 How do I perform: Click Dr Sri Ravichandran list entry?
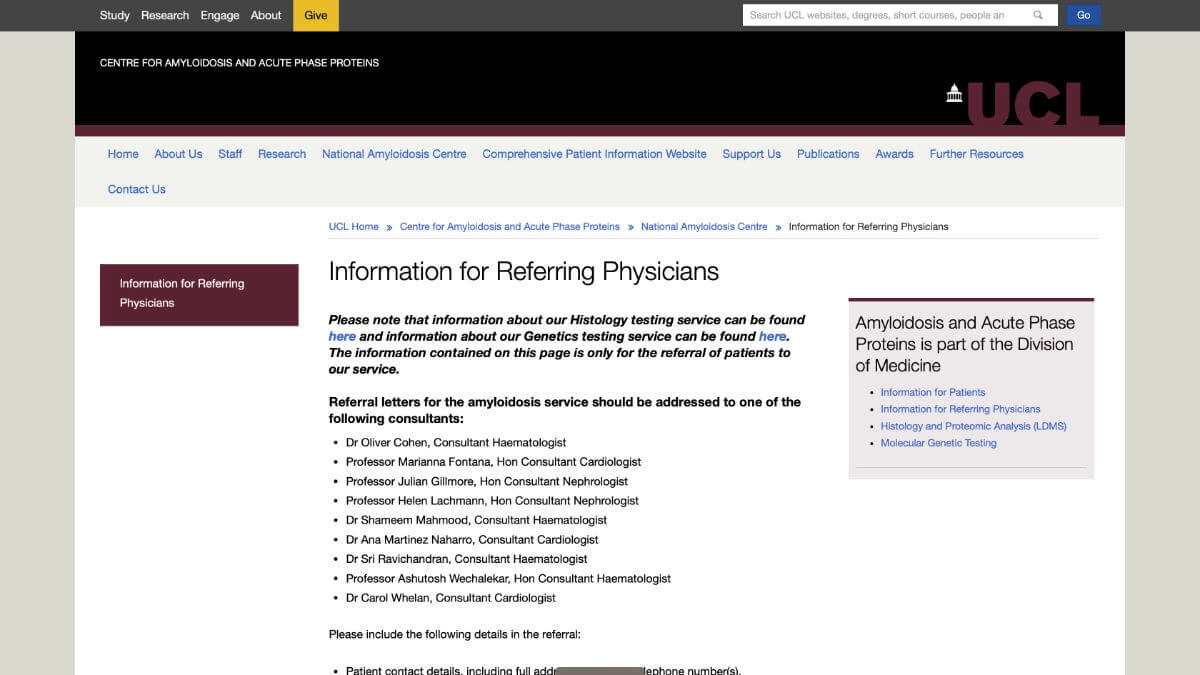point(466,560)
